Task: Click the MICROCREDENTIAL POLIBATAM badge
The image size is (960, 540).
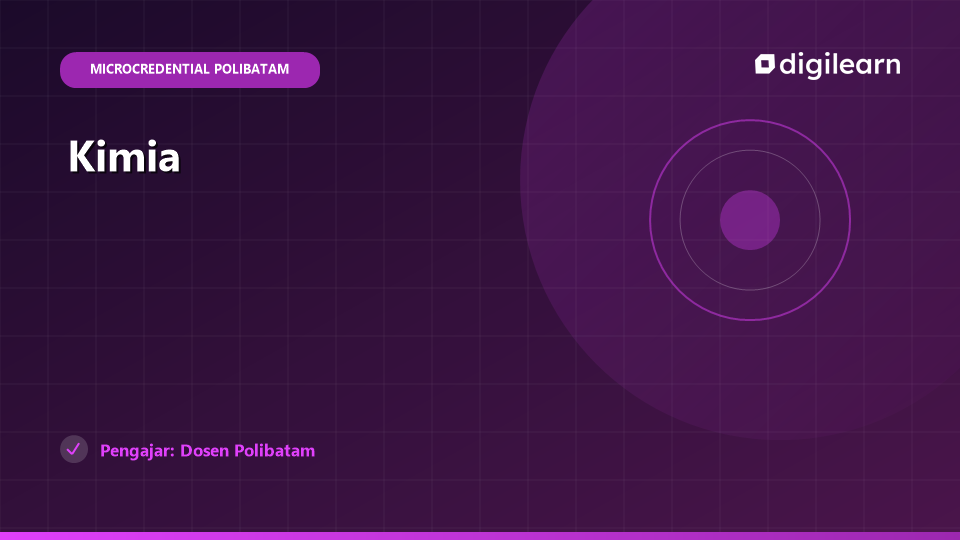Action: click(190, 70)
